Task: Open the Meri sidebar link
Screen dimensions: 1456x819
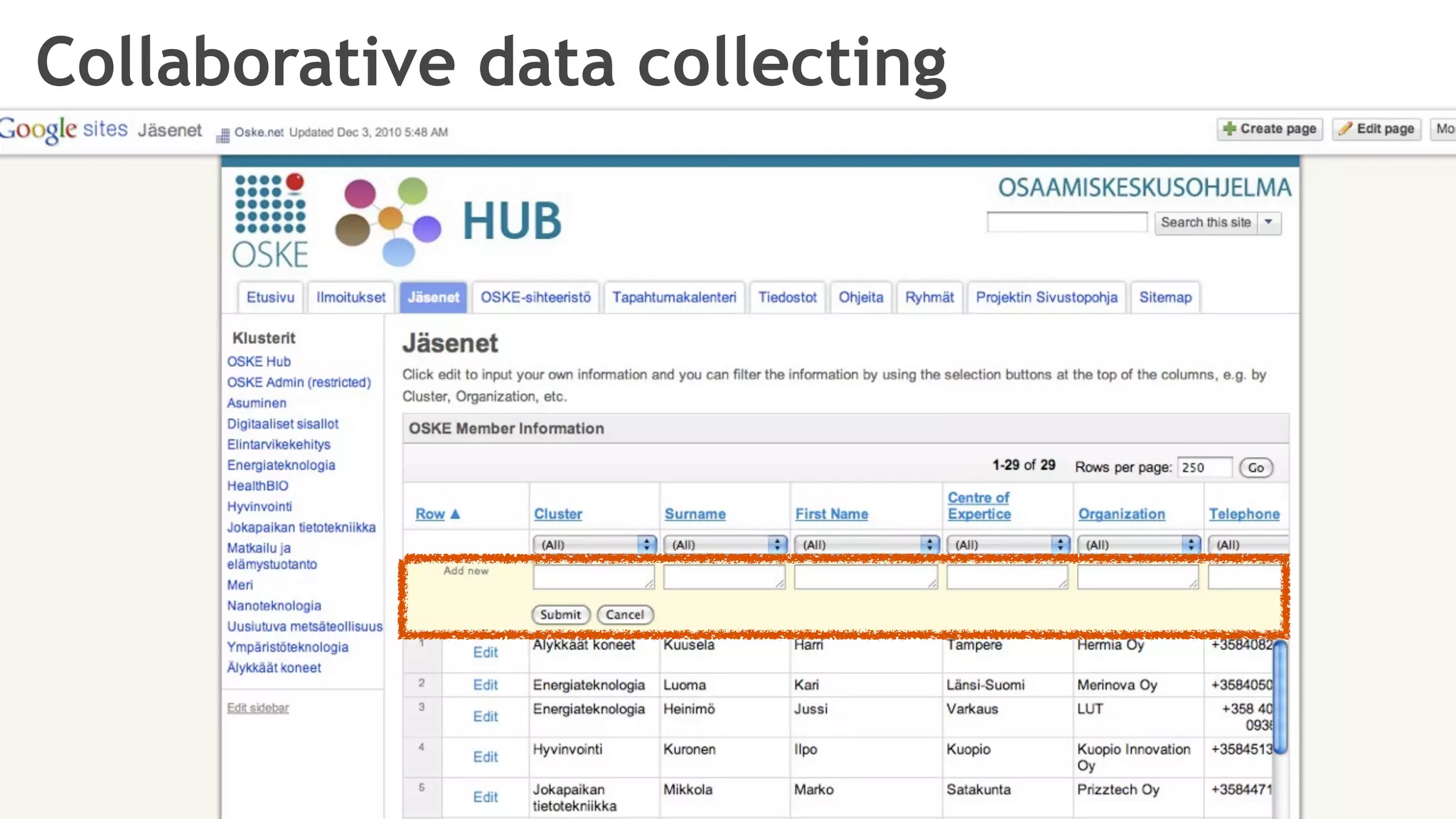Action: [240, 584]
